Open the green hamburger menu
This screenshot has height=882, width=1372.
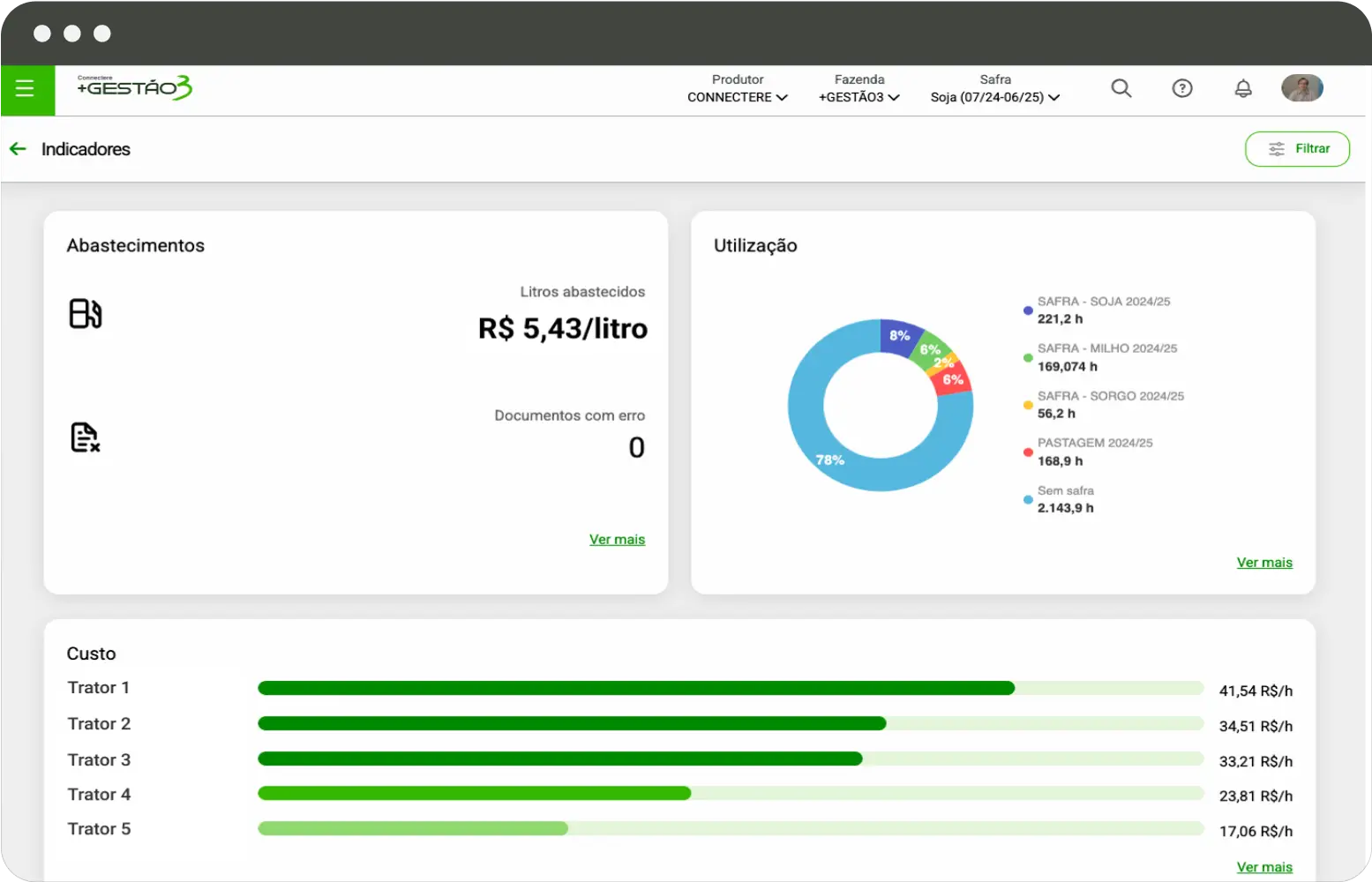(26, 89)
